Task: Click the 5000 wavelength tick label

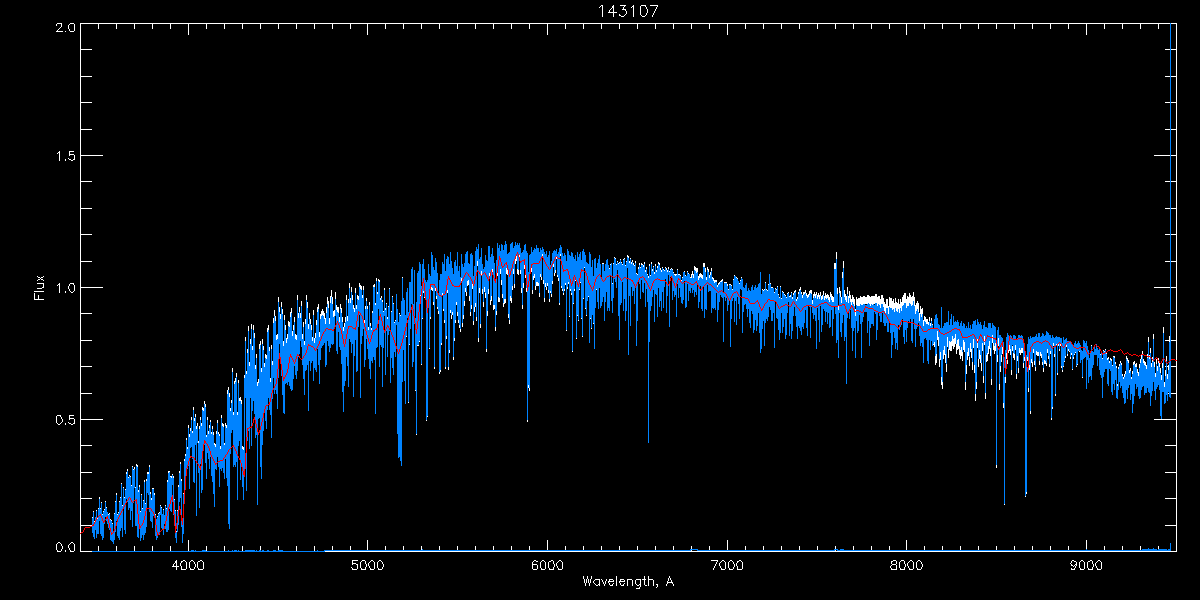Action: coord(367,565)
